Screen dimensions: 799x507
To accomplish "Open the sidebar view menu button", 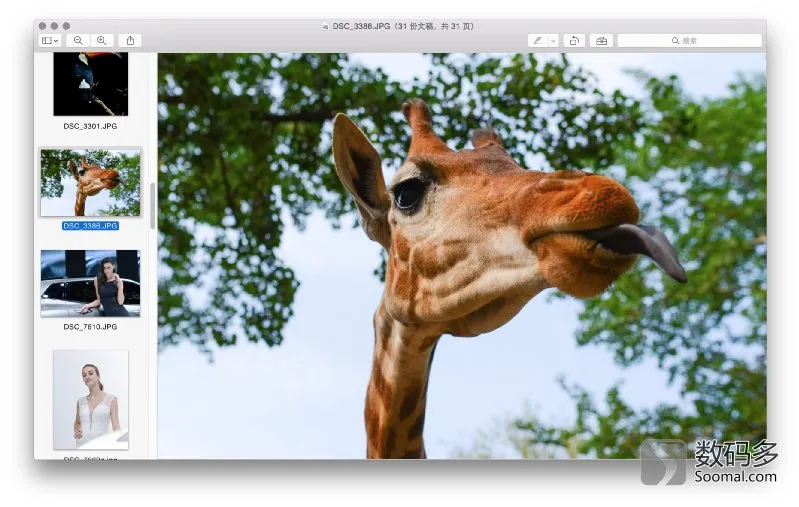I will tap(49, 41).
